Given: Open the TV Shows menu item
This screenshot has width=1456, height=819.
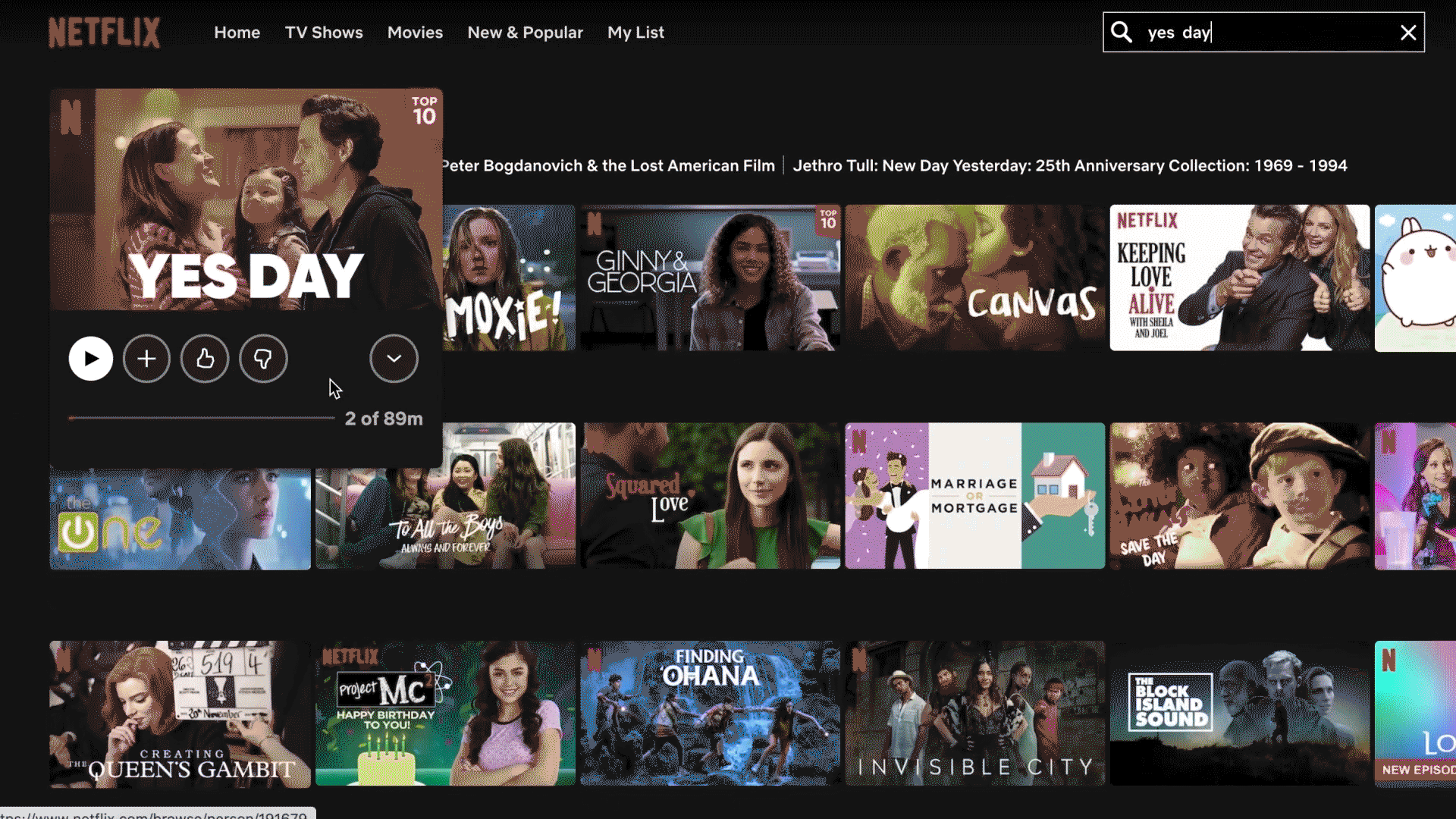Looking at the screenshot, I should point(324,33).
